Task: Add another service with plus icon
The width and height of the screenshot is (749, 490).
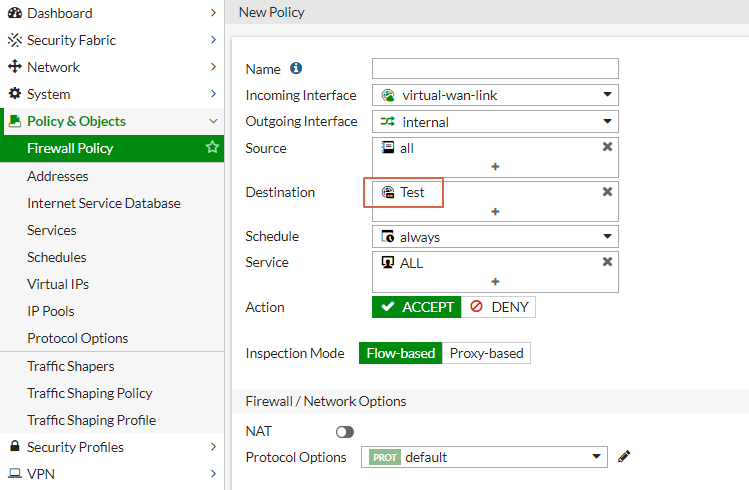Action: click(495, 282)
